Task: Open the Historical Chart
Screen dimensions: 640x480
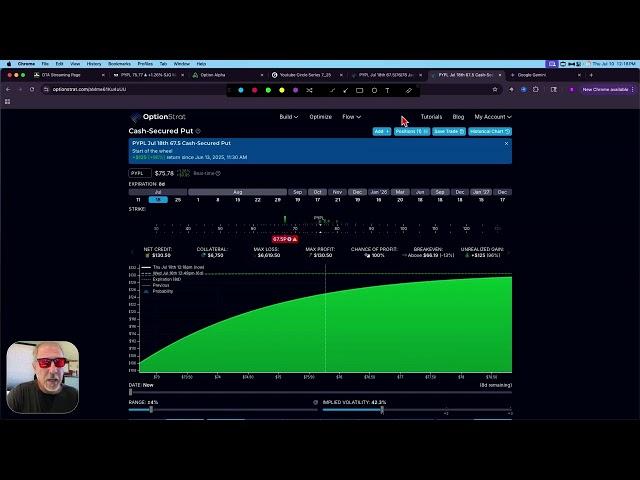Action: [490, 131]
